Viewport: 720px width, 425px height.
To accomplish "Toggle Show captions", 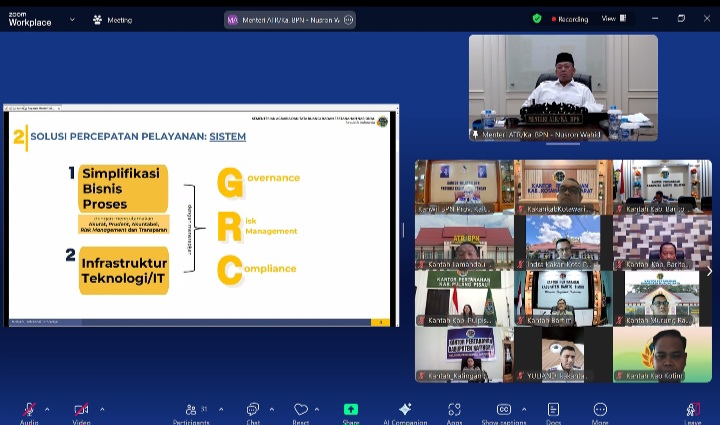I will 504,412.
